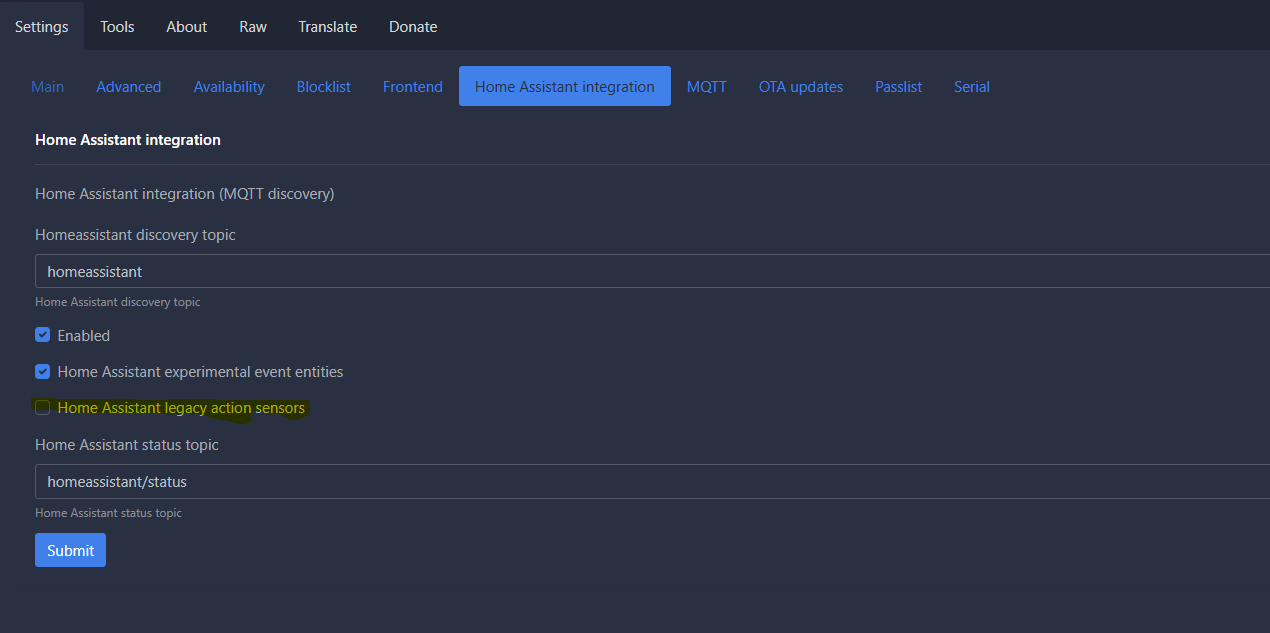Select the small 'Home Assistant status topic' hint
Screen dimensions: 1270x633
pyautogui.click(x=108, y=513)
